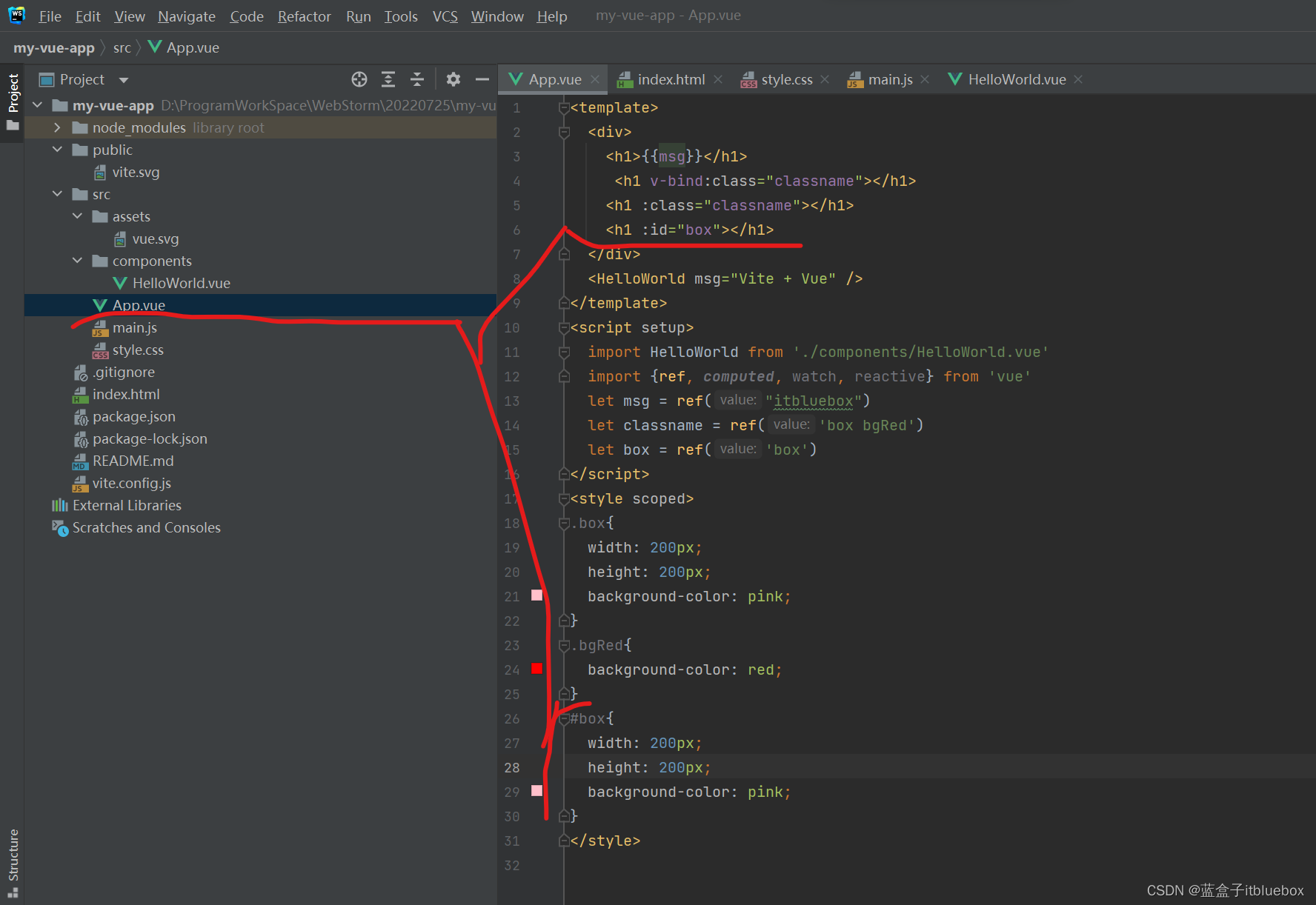
Task: Select .gitignore file
Action: [x=114, y=372]
